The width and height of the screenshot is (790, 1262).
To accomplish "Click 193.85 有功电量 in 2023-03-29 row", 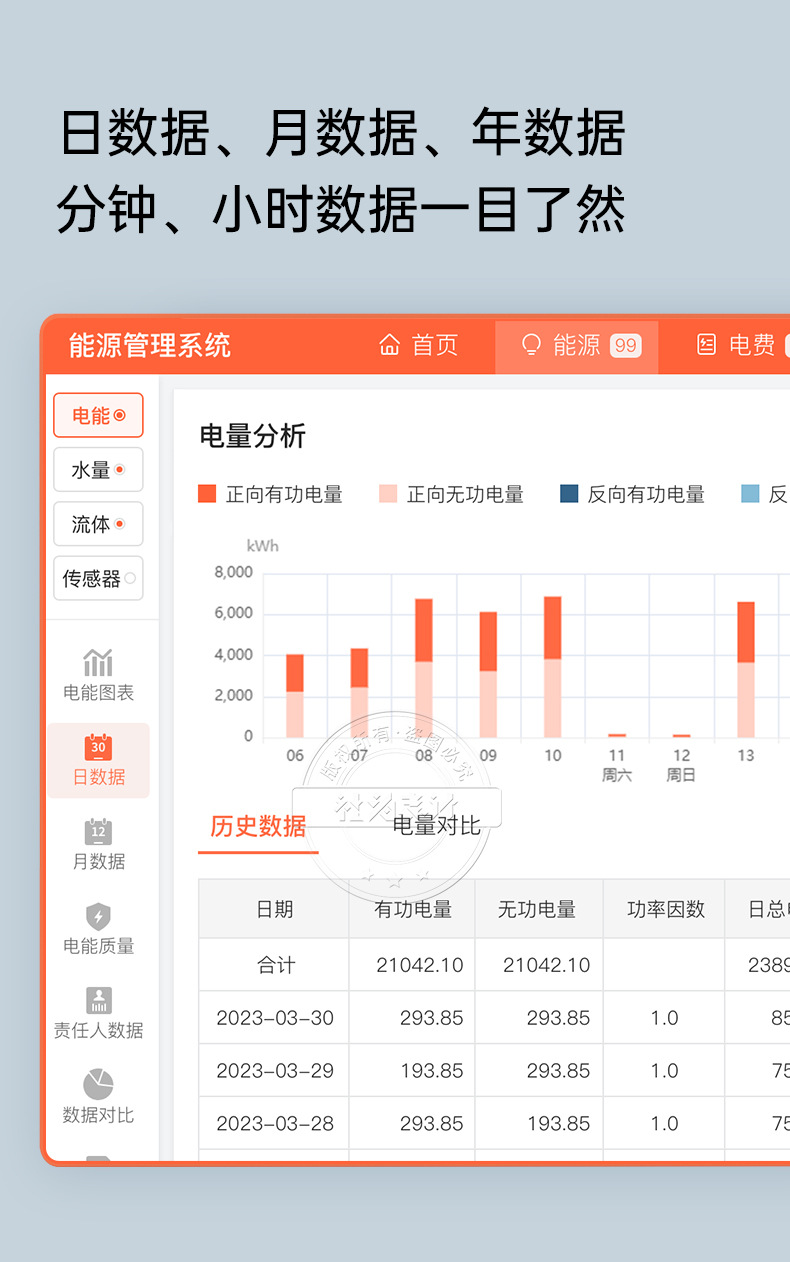I will click(432, 1071).
